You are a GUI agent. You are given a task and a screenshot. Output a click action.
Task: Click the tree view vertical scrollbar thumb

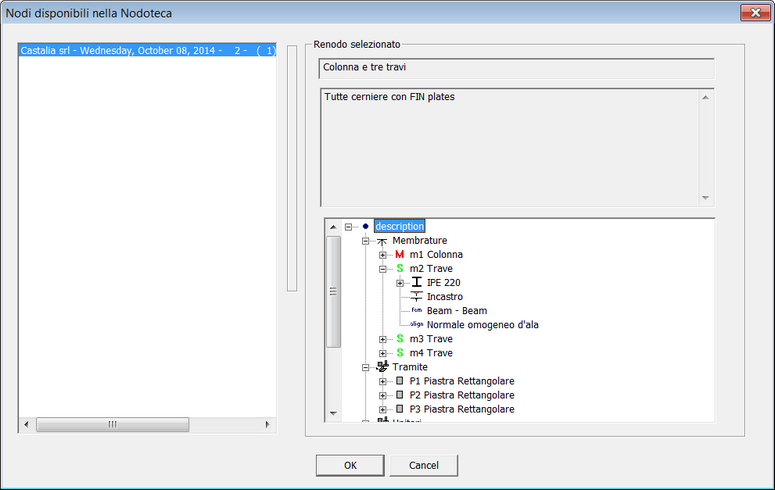(333, 292)
